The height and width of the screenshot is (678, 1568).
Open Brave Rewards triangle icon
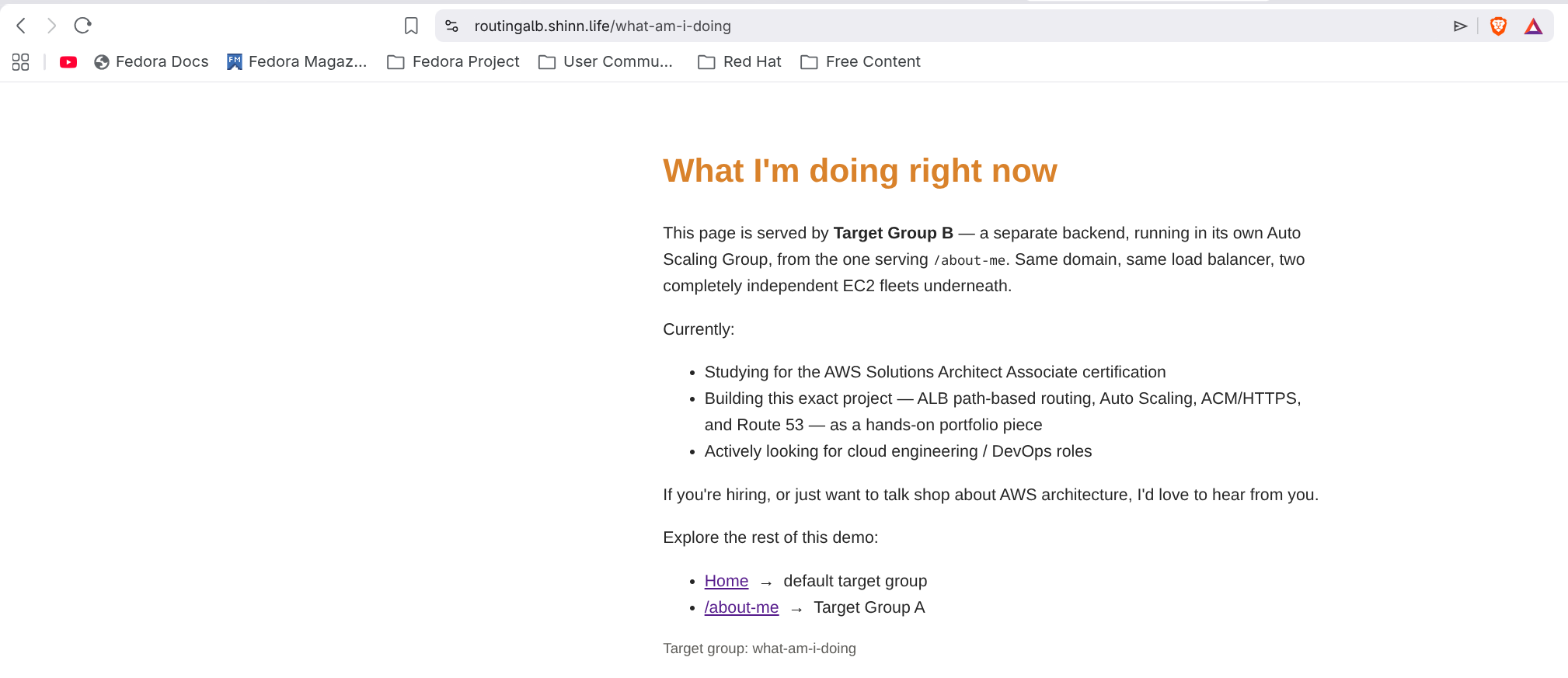coord(1533,26)
